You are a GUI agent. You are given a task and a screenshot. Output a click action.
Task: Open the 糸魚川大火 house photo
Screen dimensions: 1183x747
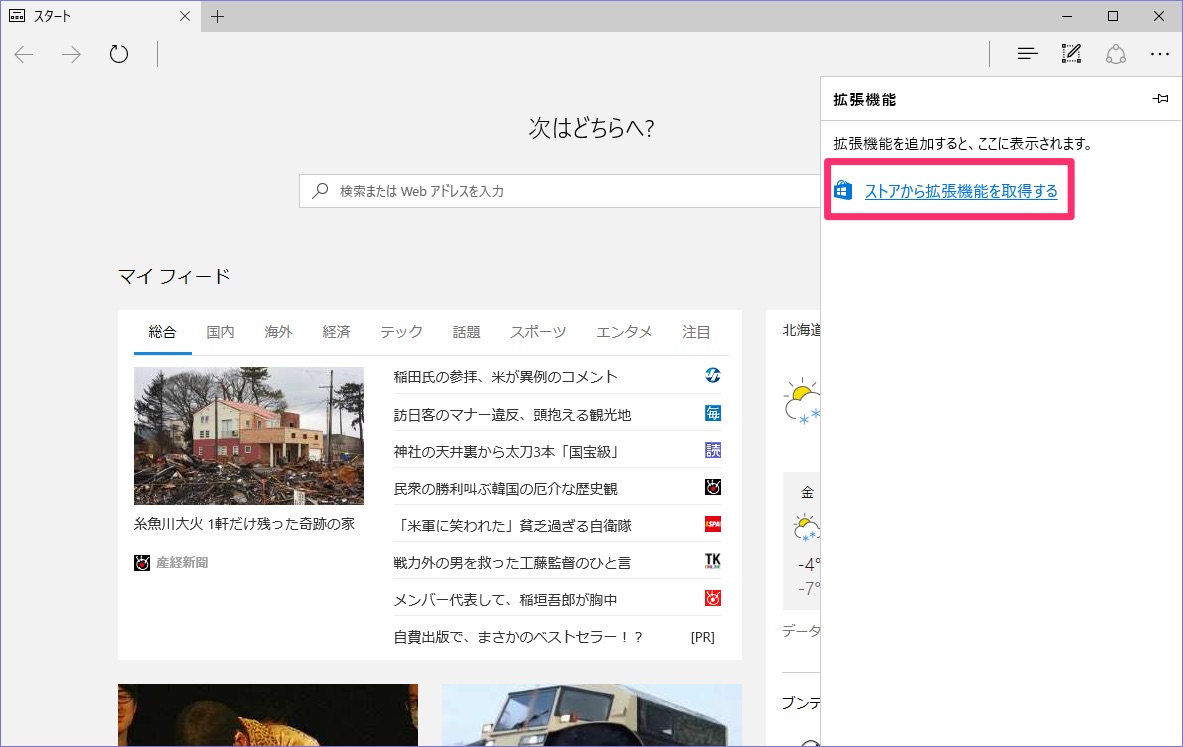click(x=249, y=435)
